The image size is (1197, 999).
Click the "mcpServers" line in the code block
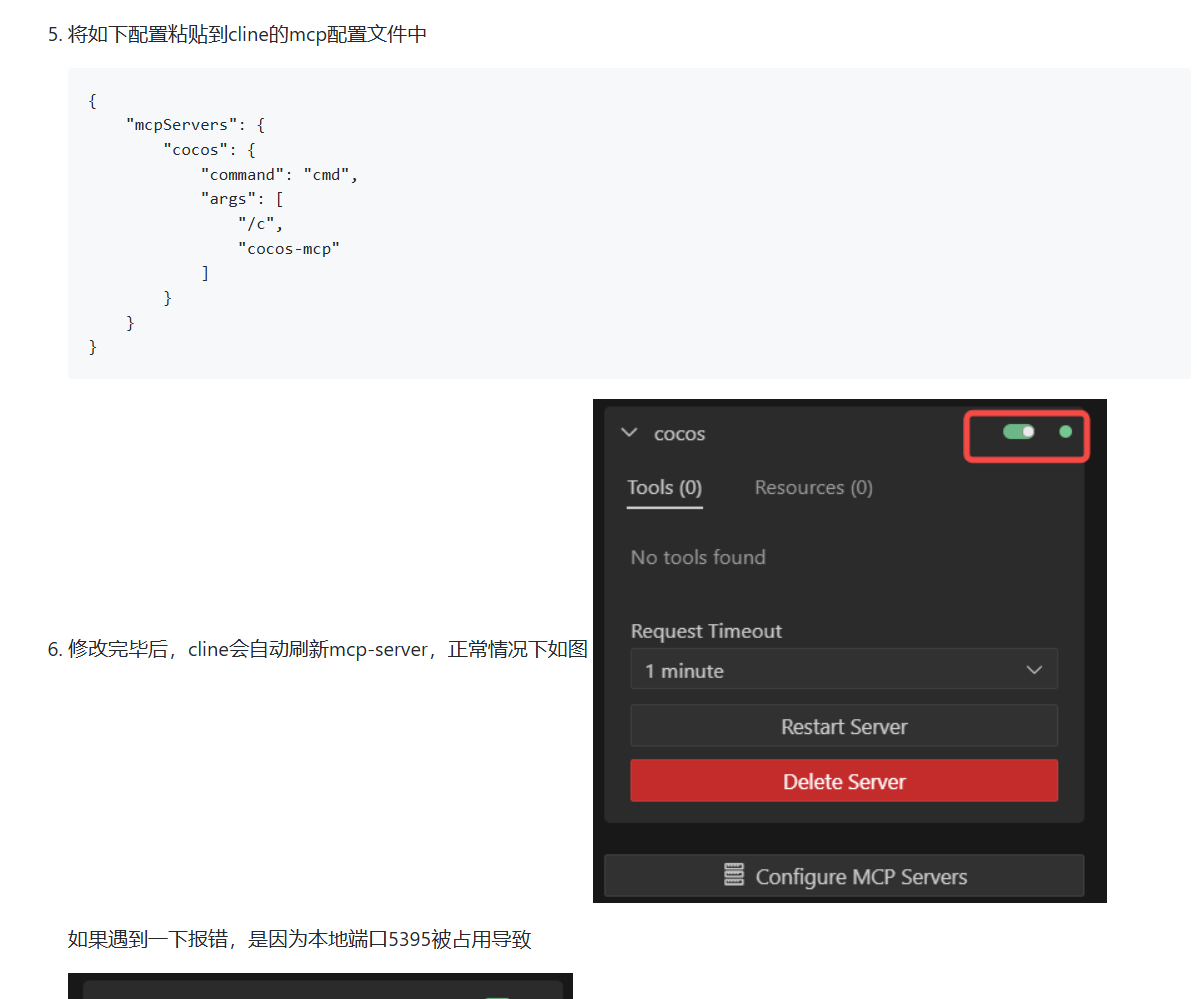(x=195, y=124)
